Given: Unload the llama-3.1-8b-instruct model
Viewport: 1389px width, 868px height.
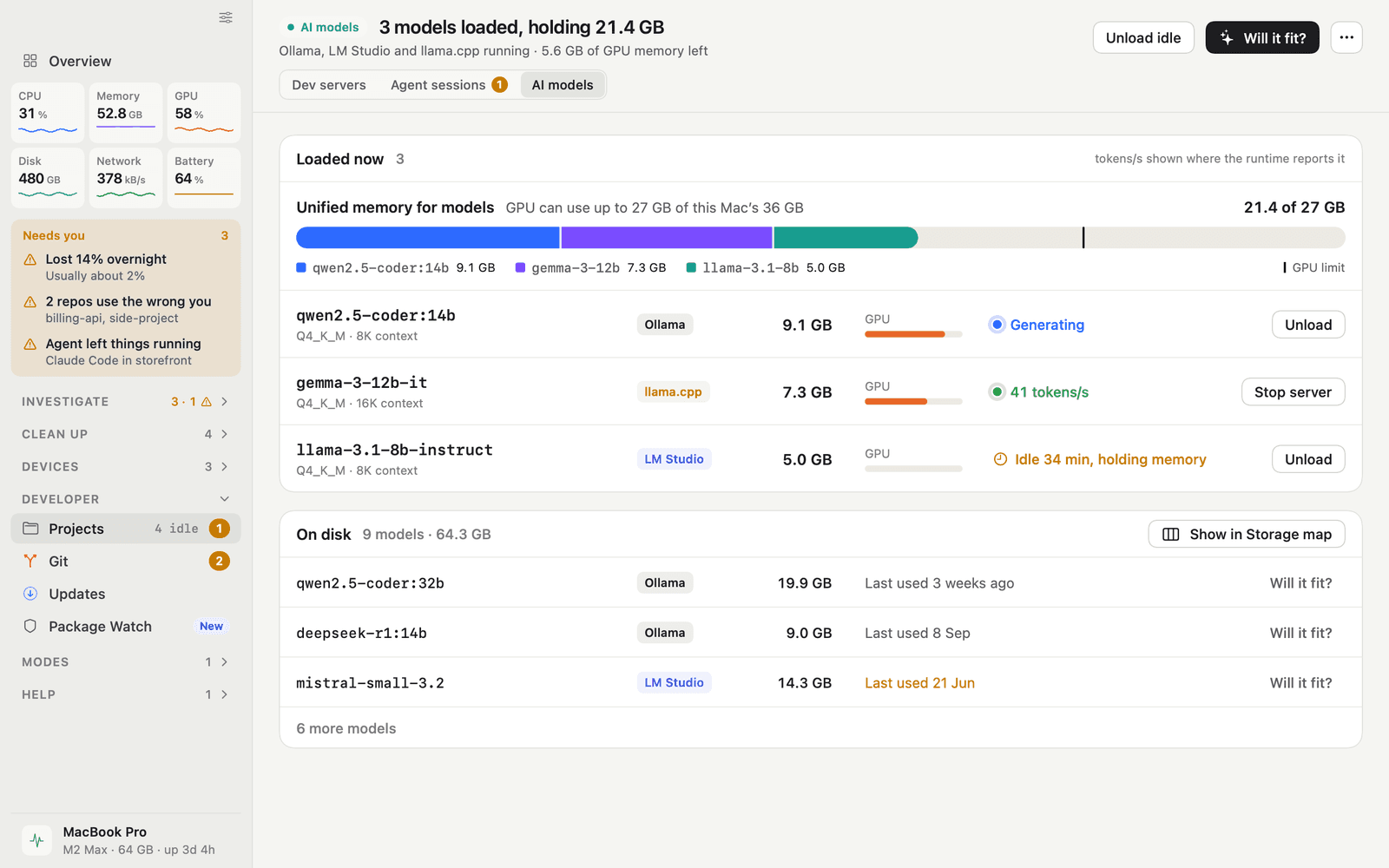Looking at the screenshot, I should [1308, 459].
